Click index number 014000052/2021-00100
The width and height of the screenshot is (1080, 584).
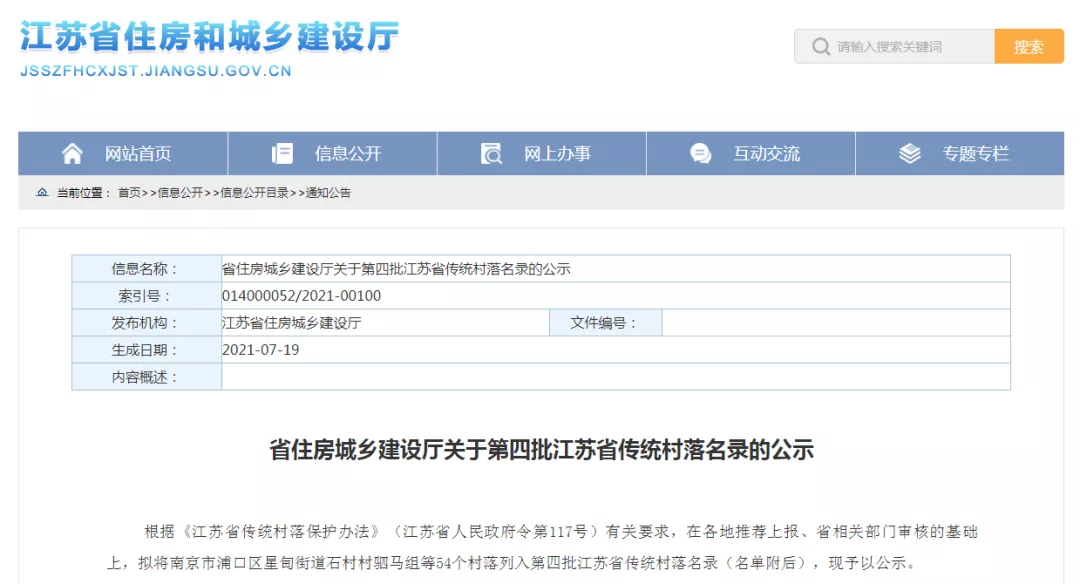point(301,296)
